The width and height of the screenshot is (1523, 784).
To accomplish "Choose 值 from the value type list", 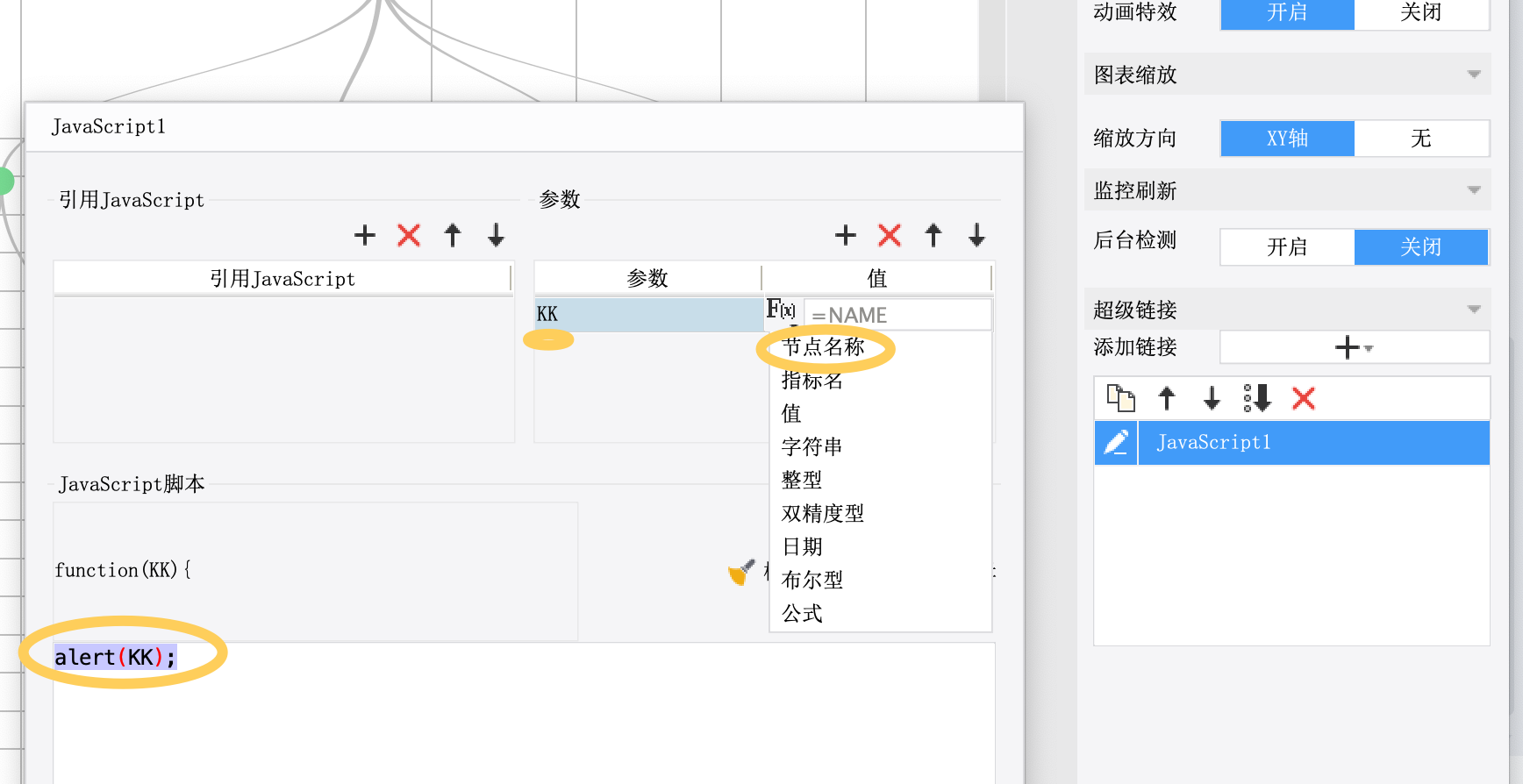I will (x=880, y=414).
